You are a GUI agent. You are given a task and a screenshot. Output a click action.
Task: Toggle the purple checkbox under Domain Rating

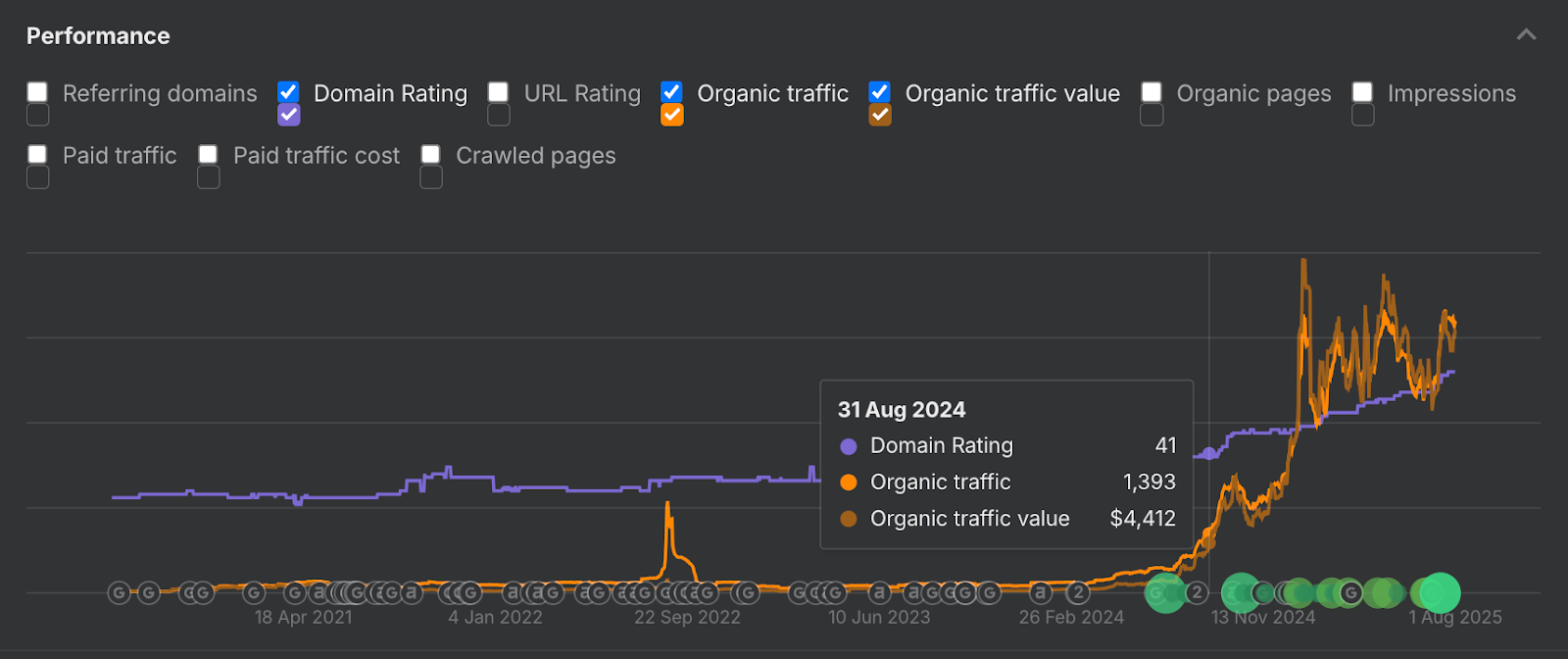click(x=288, y=115)
